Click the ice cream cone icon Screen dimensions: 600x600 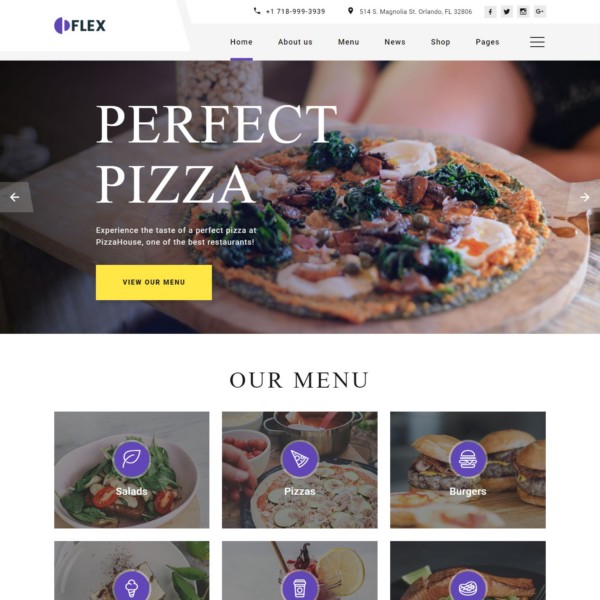(131, 587)
